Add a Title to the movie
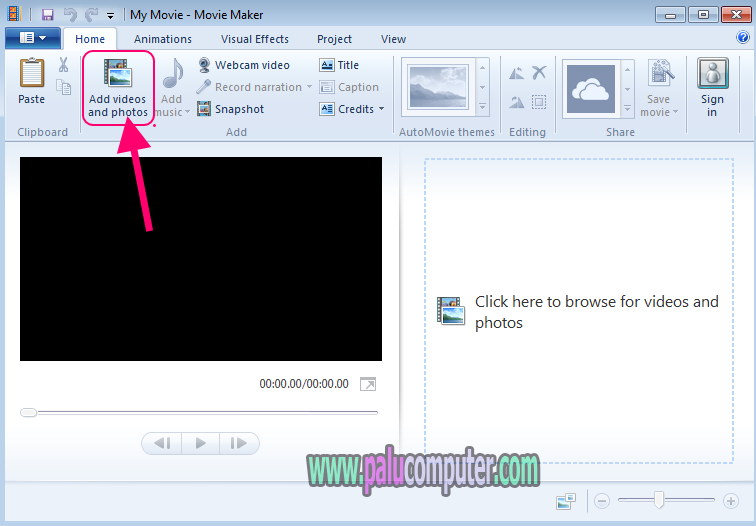Screen dimensions: 756x526 339,65
